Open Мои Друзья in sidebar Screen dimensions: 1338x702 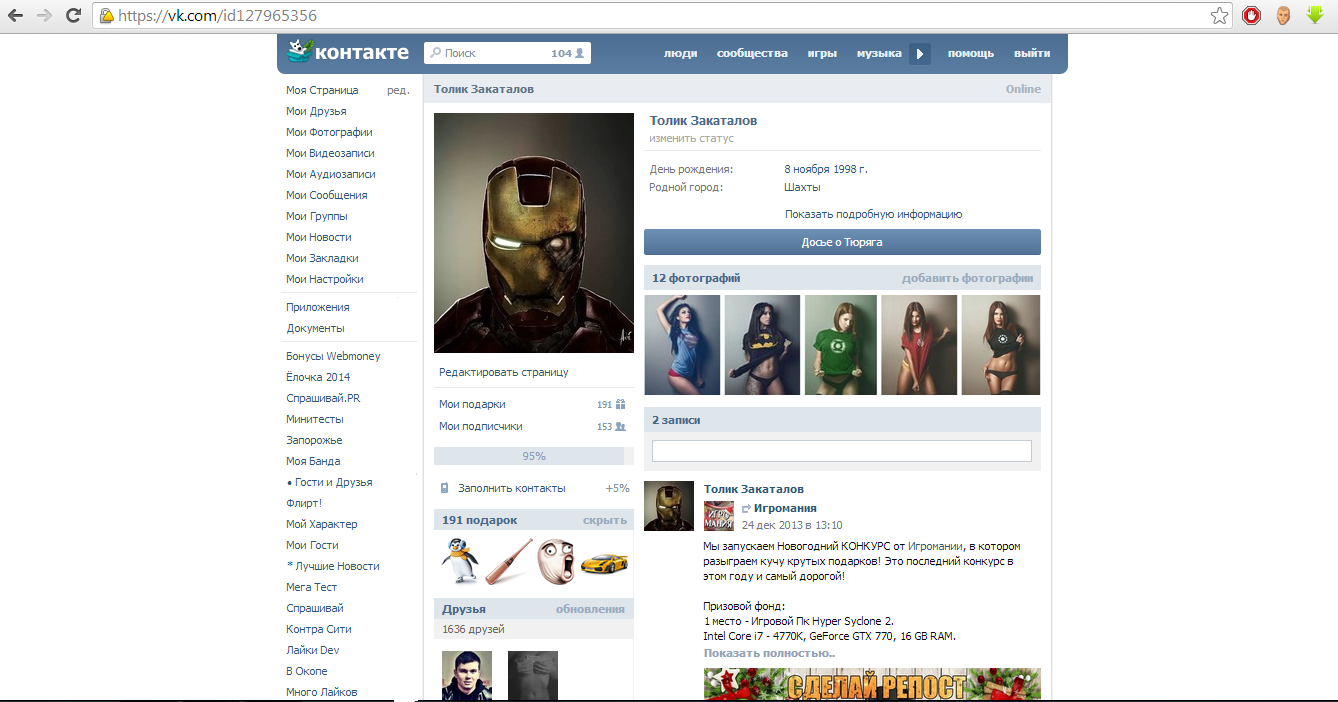coord(316,111)
